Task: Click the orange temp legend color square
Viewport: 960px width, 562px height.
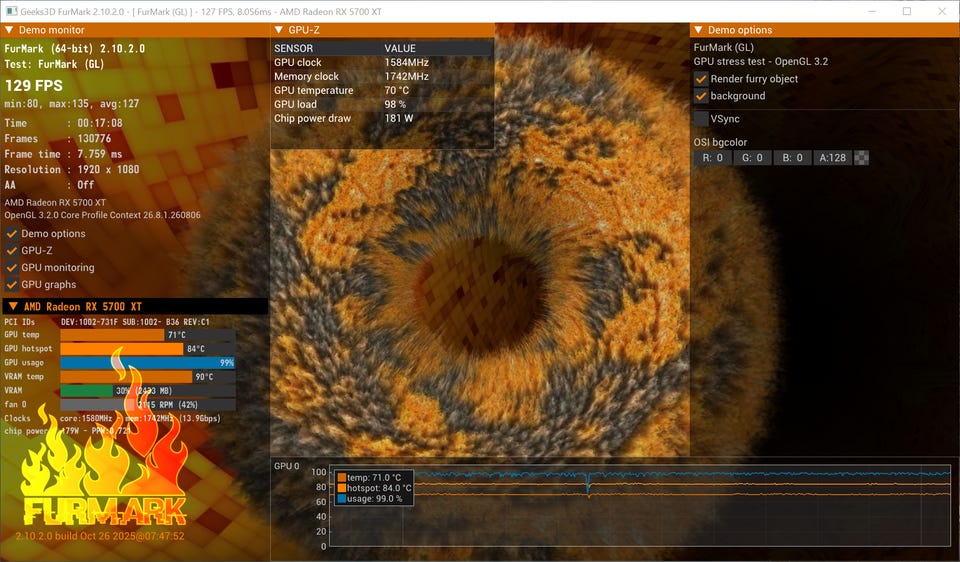Action: (342, 478)
